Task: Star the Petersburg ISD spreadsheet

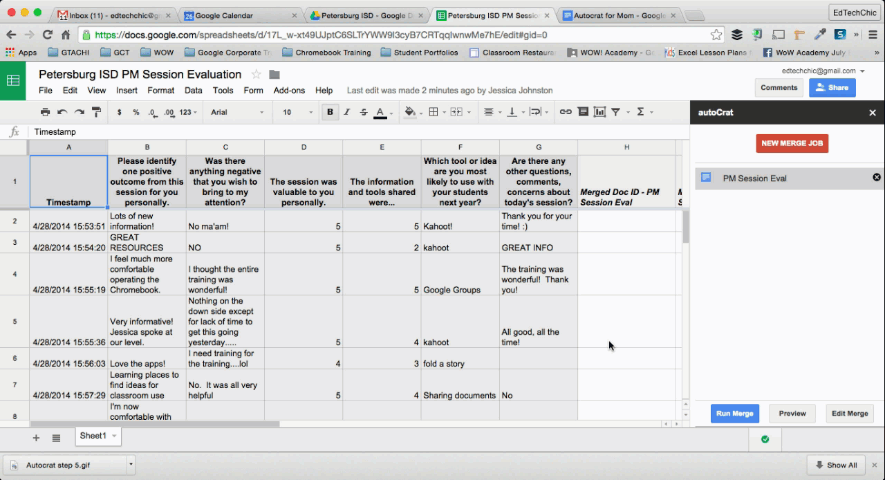Action: click(256, 74)
